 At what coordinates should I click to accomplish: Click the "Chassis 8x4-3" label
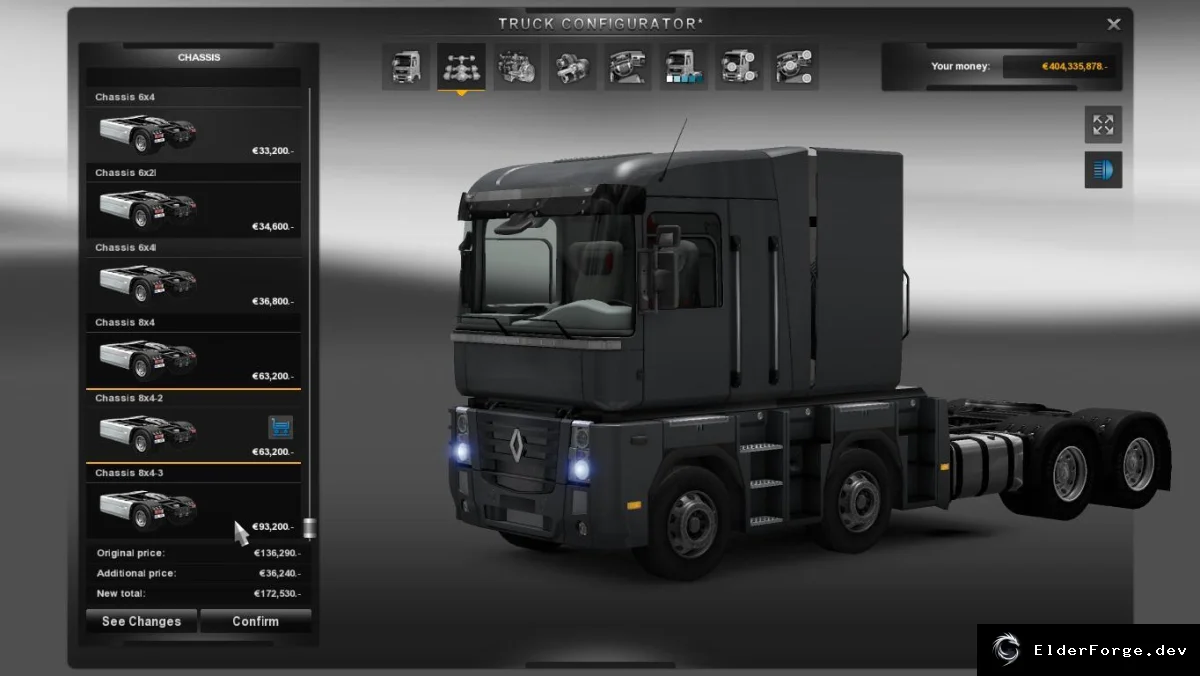click(129, 473)
